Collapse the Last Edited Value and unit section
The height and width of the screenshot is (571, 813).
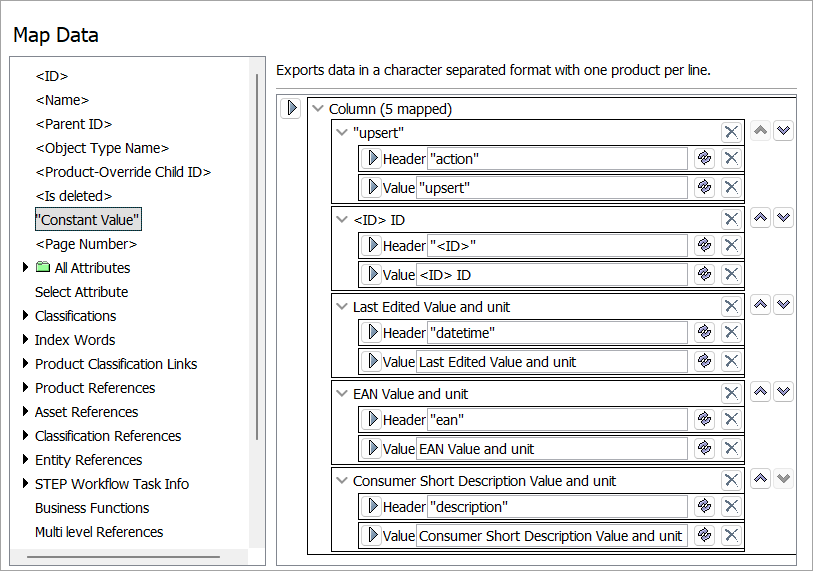click(x=341, y=307)
